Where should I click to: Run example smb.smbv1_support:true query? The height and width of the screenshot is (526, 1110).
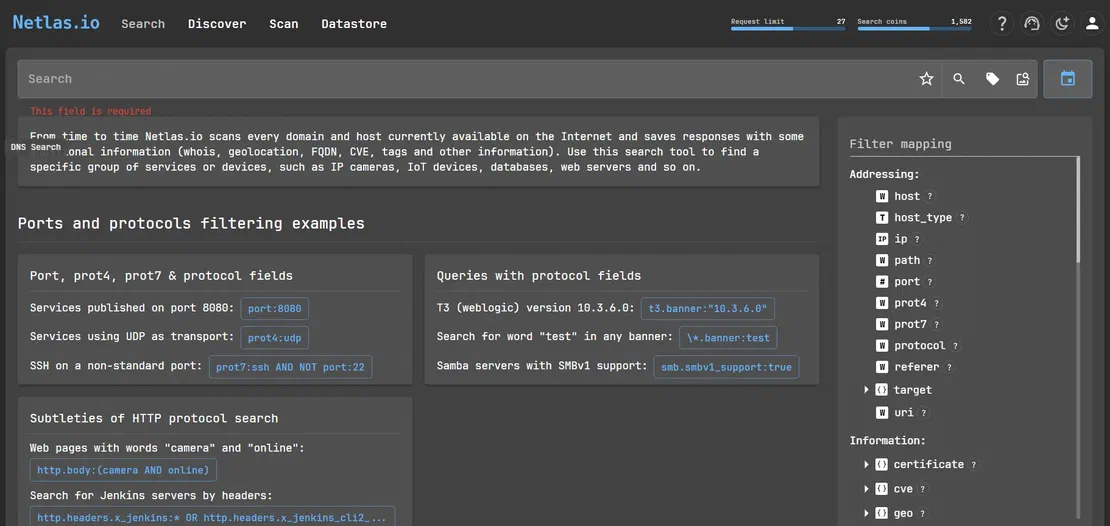tap(726, 367)
